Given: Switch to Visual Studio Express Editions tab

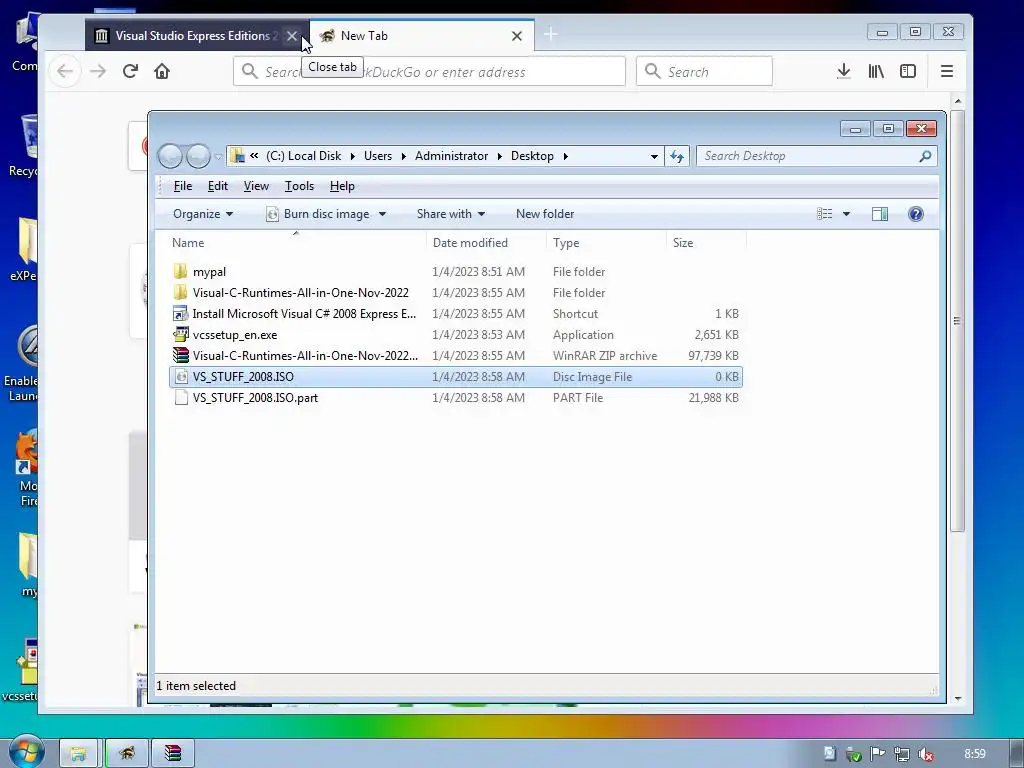Looking at the screenshot, I should click(196, 35).
